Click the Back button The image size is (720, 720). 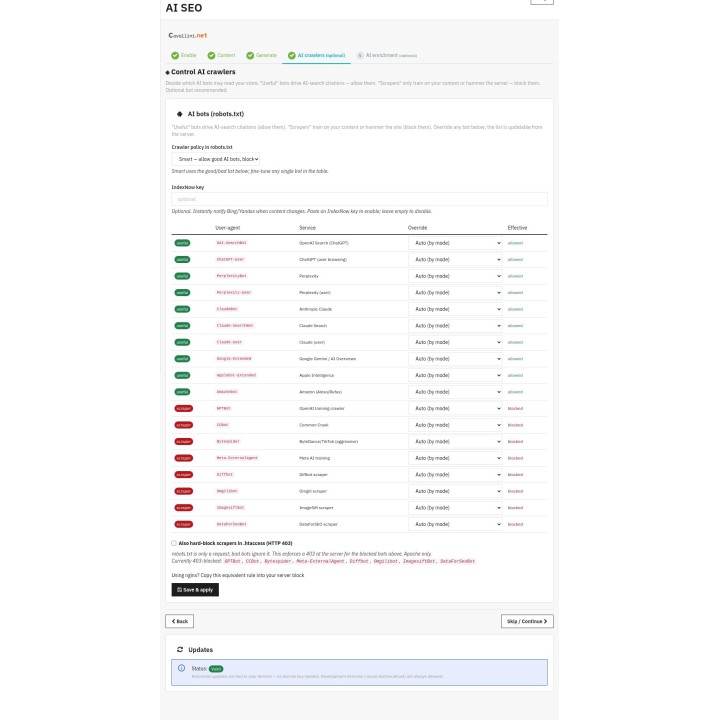[180, 621]
